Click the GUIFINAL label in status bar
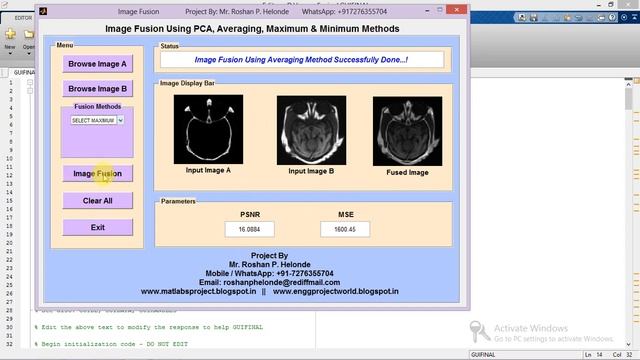The image size is (640, 360). [x=483, y=355]
